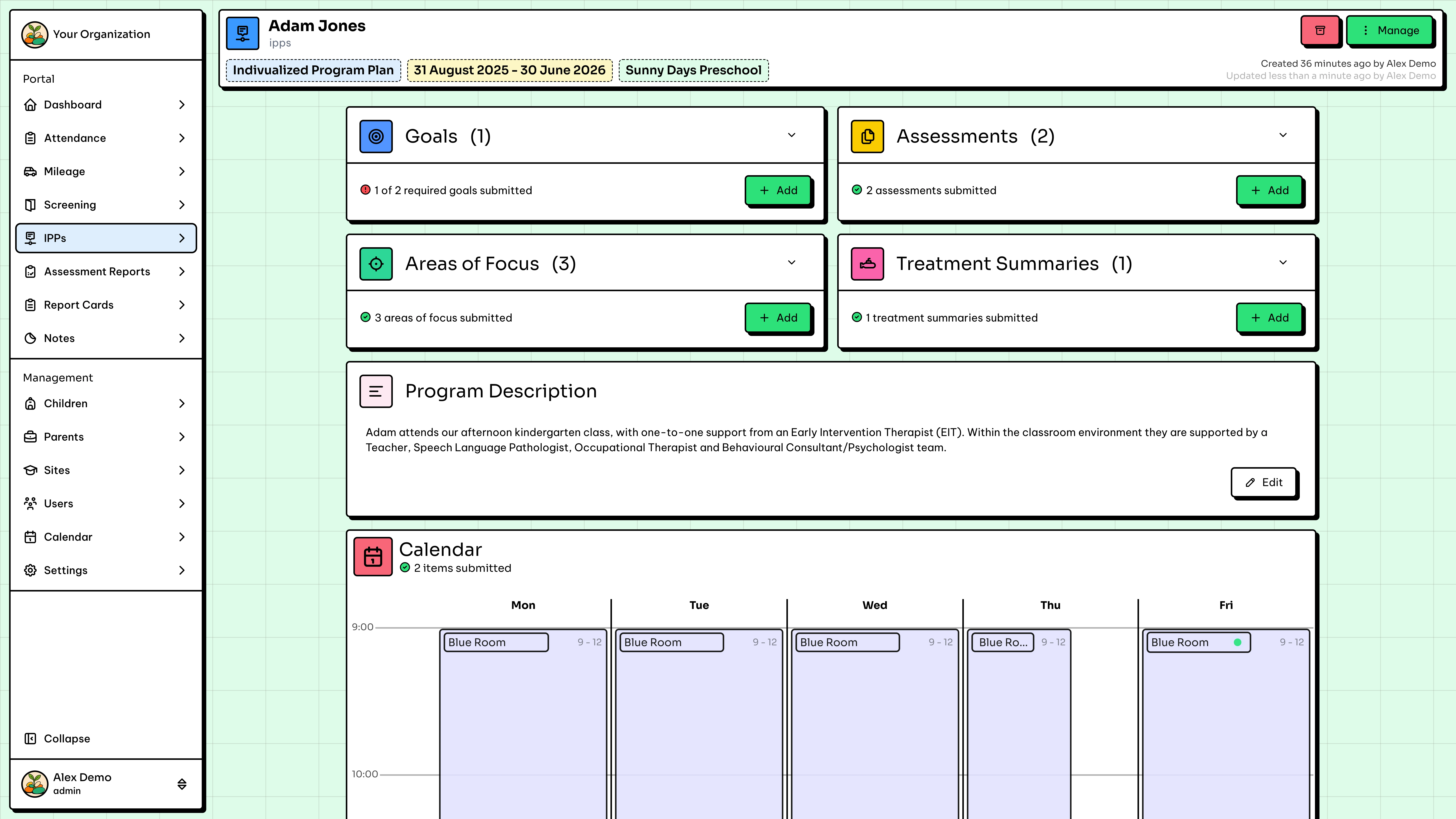Screen dimensions: 1456x819
Task: Expand the Dashboard menu chevron
Action: coord(182,105)
